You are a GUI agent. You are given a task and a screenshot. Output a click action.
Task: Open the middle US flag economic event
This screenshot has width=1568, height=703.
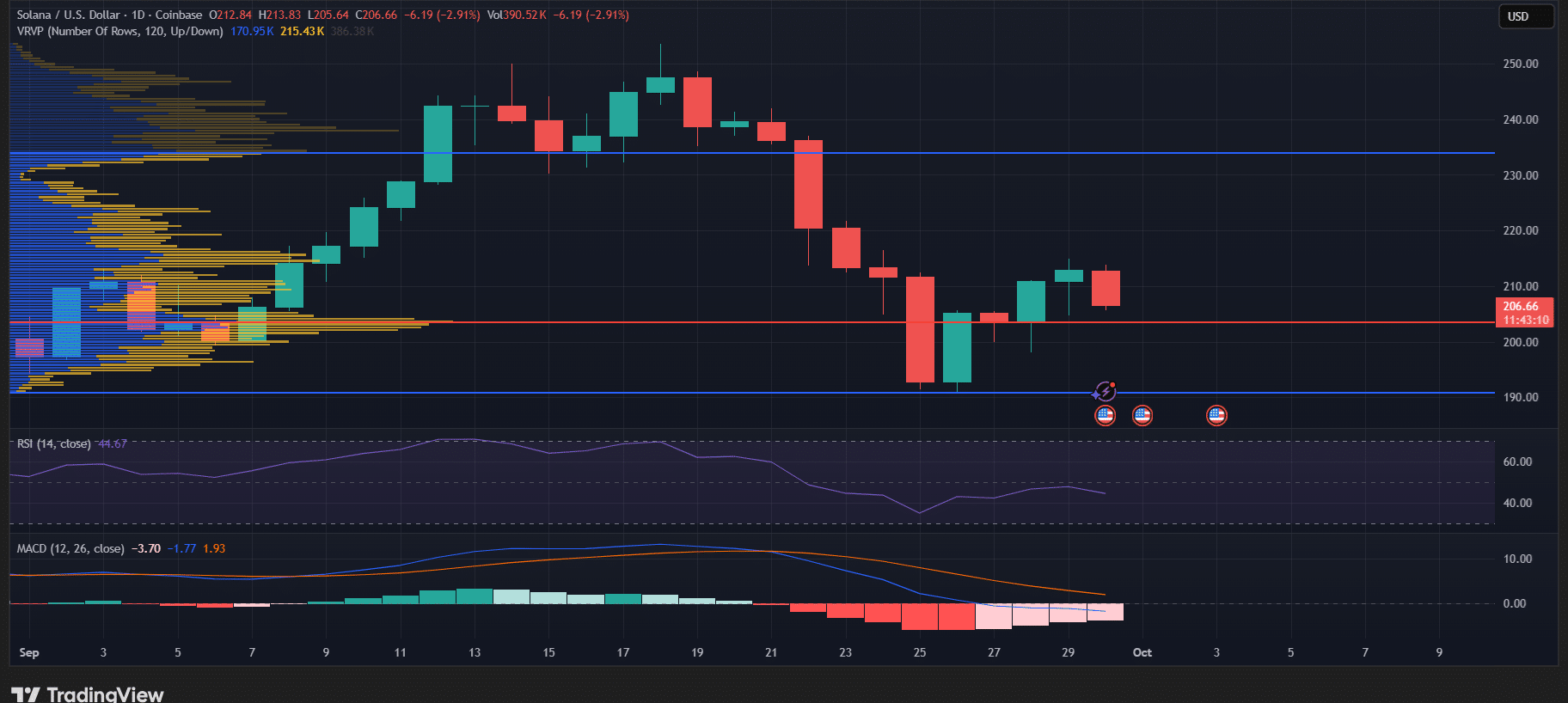(x=1142, y=416)
